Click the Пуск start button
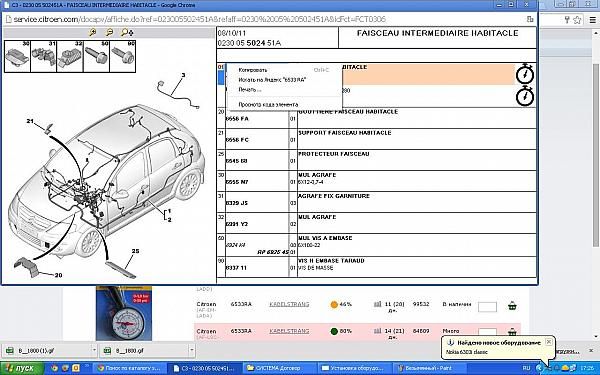The width and height of the screenshot is (600, 375). (x=22, y=368)
